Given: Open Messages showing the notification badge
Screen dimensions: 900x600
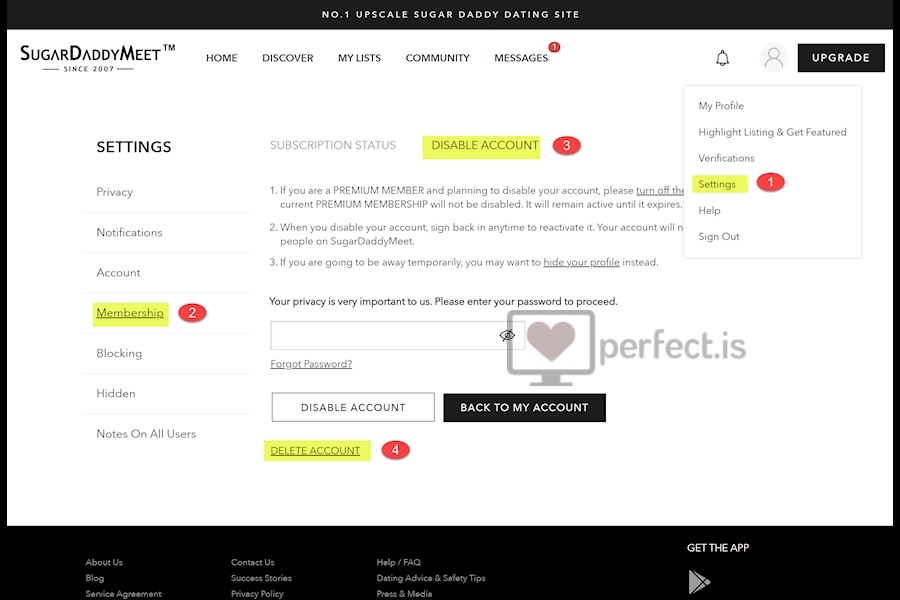Looking at the screenshot, I should (x=521, y=58).
